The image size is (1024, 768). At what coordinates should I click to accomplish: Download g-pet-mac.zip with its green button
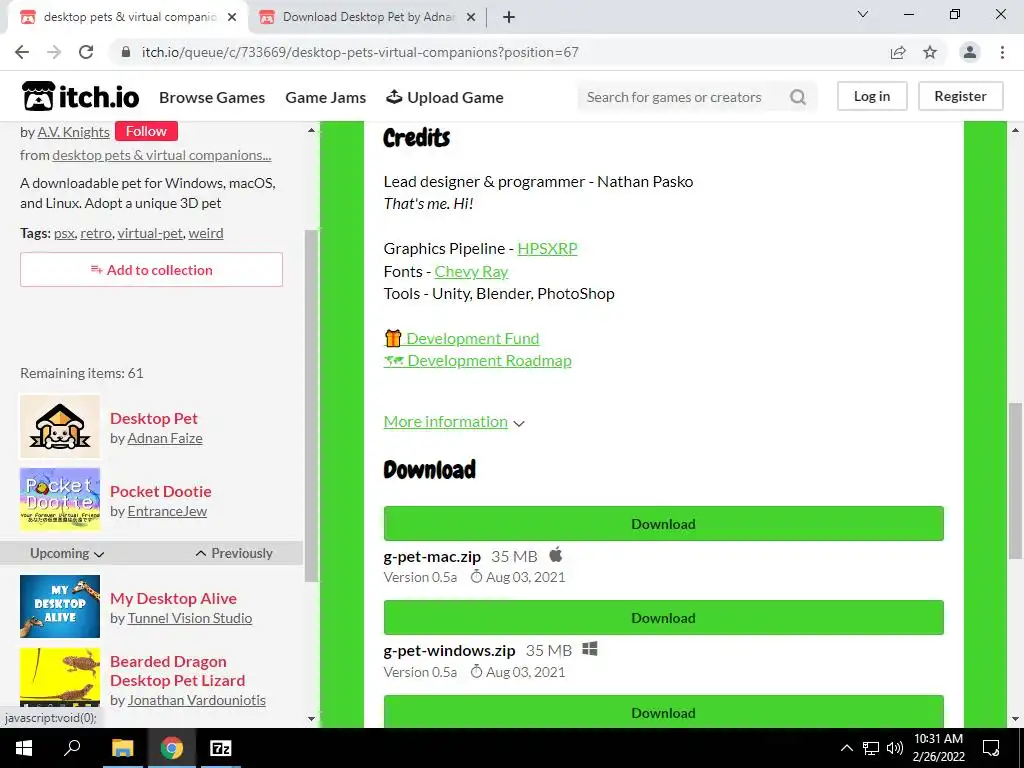point(664,524)
